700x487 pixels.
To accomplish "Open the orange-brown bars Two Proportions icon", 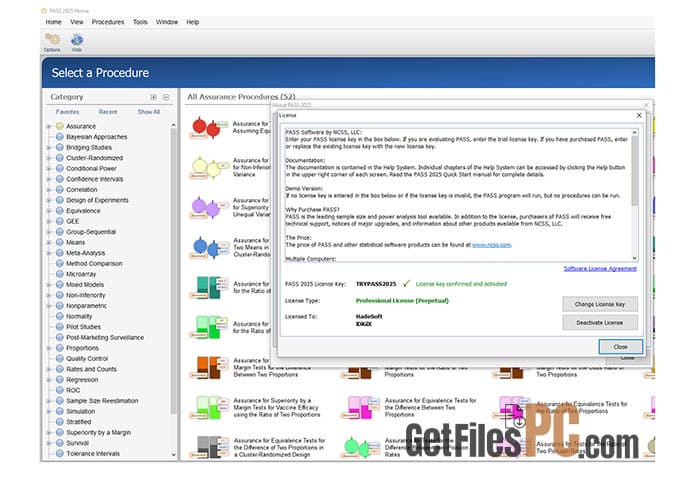I will tap(208, 367).
